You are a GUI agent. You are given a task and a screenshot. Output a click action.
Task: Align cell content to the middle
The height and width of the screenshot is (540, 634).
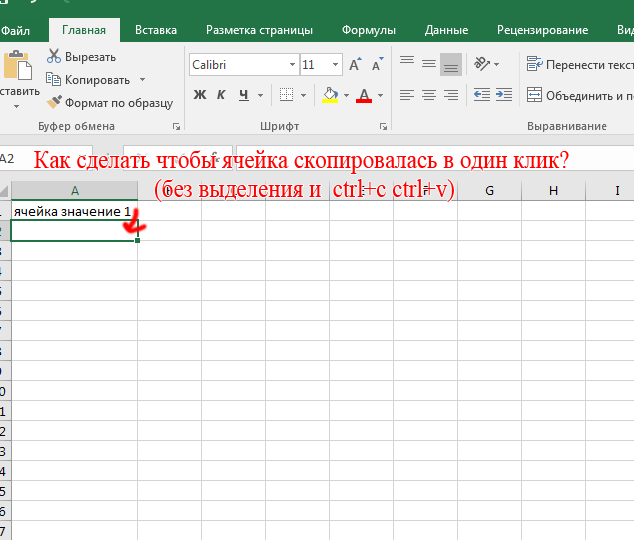click(429, 64)
